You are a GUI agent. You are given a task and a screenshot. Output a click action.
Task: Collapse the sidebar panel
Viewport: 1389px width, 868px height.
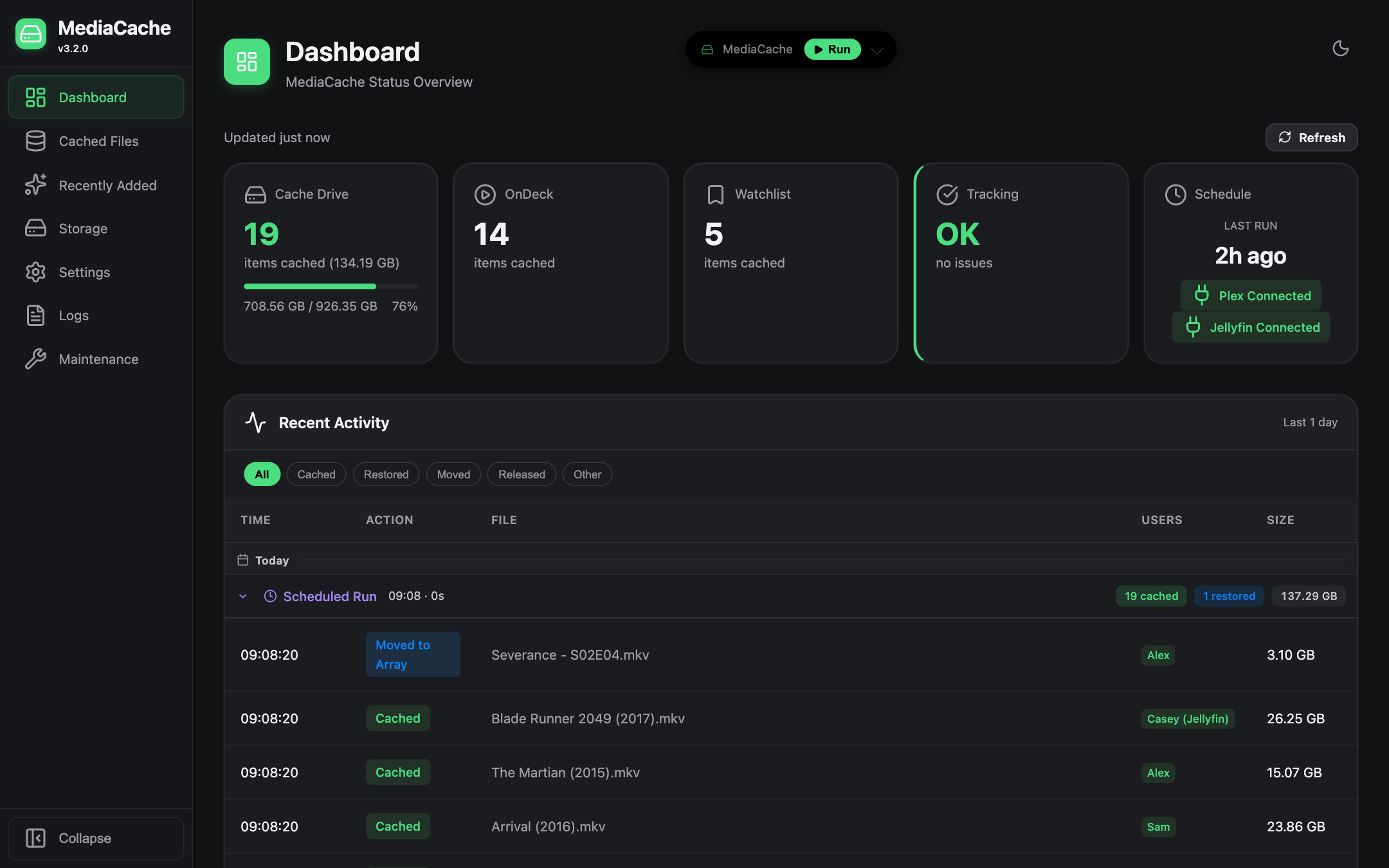96,838
